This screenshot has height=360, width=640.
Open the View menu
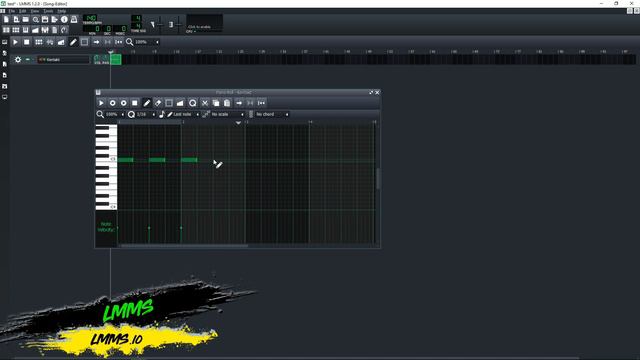coord(35,11)
